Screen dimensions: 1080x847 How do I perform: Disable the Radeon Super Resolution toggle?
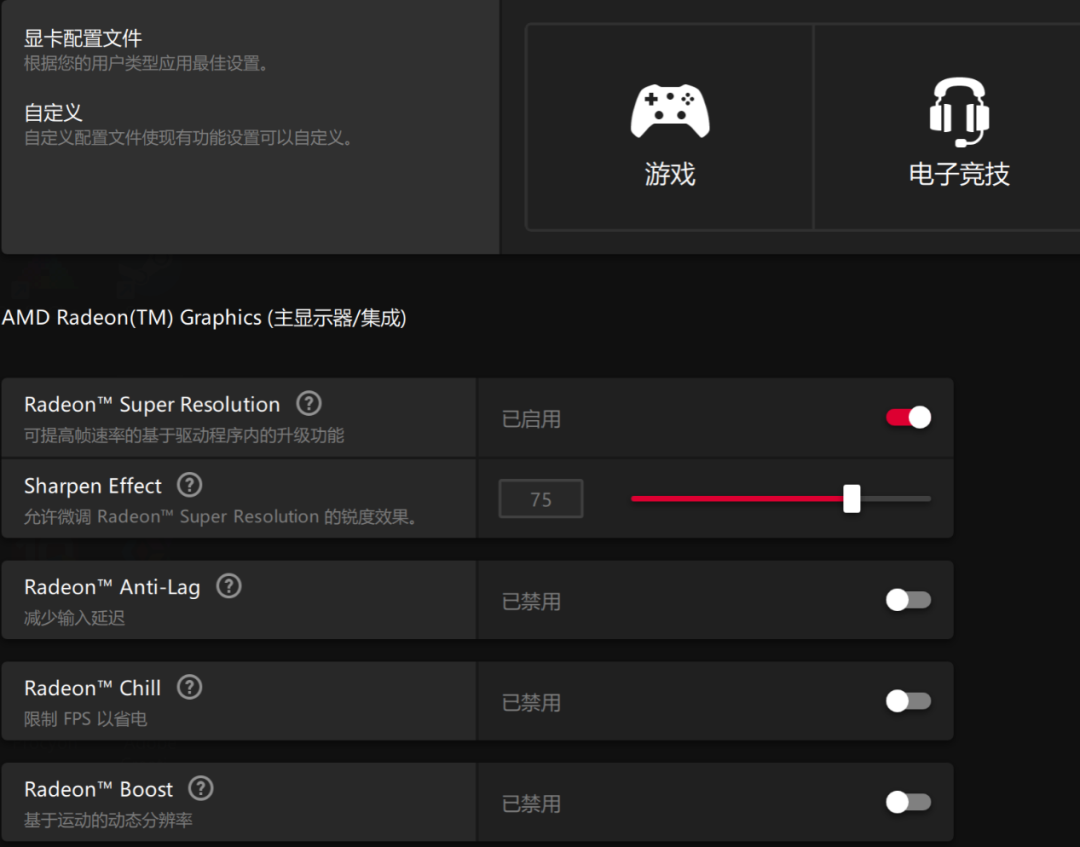pyautogui.click(x=908, y=417)
